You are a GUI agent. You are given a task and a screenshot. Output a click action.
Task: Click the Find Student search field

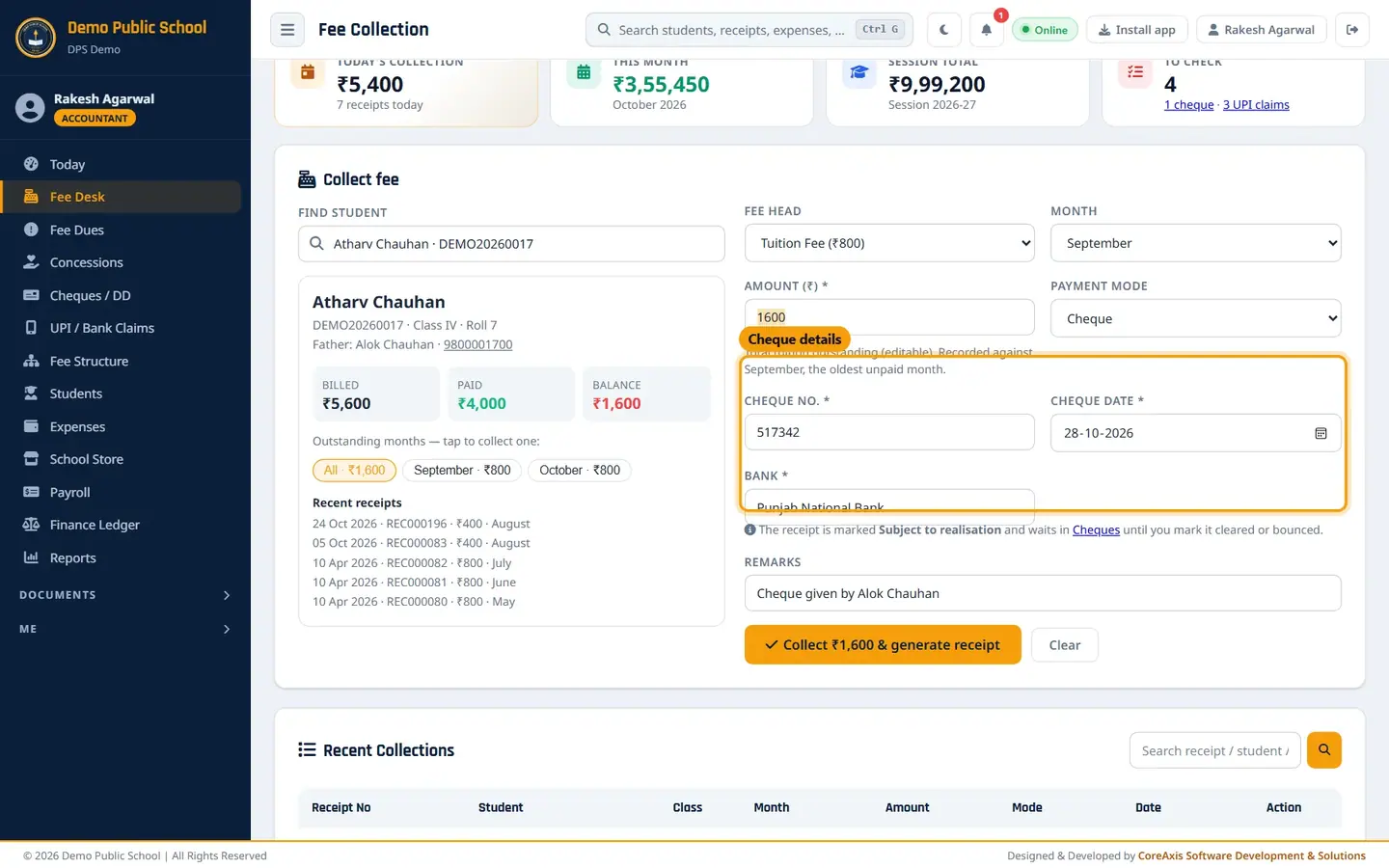tap(511, 244)
